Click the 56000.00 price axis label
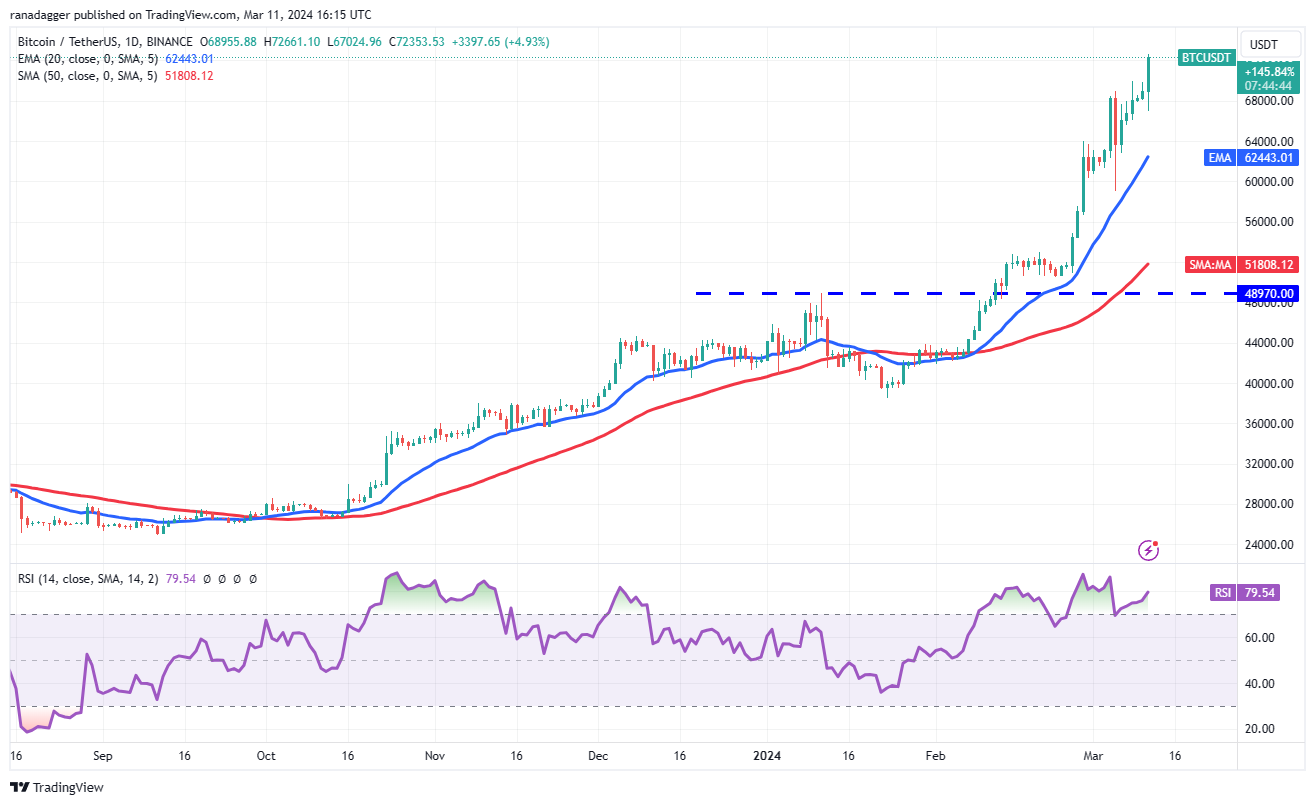The image size is (1315, 805). pos(1269,222)
